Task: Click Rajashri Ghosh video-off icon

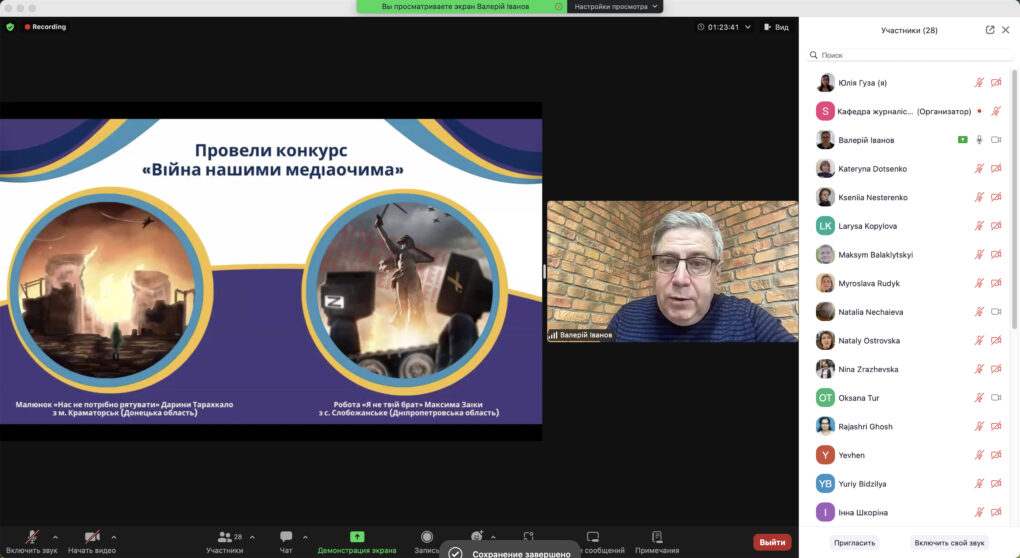Action: pos(996,426)
